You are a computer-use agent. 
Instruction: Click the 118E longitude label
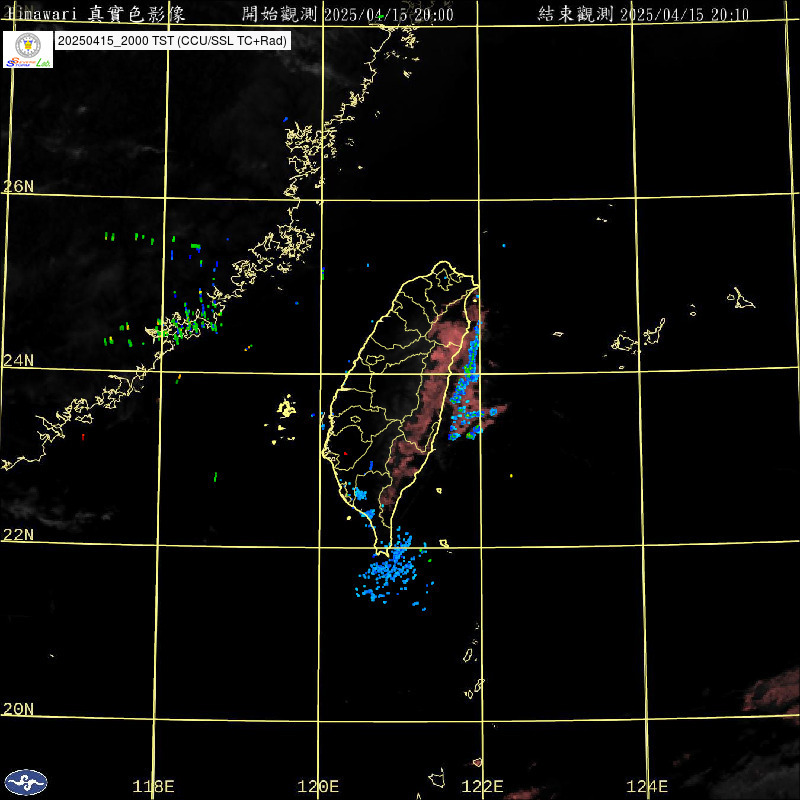coord(154,786)
